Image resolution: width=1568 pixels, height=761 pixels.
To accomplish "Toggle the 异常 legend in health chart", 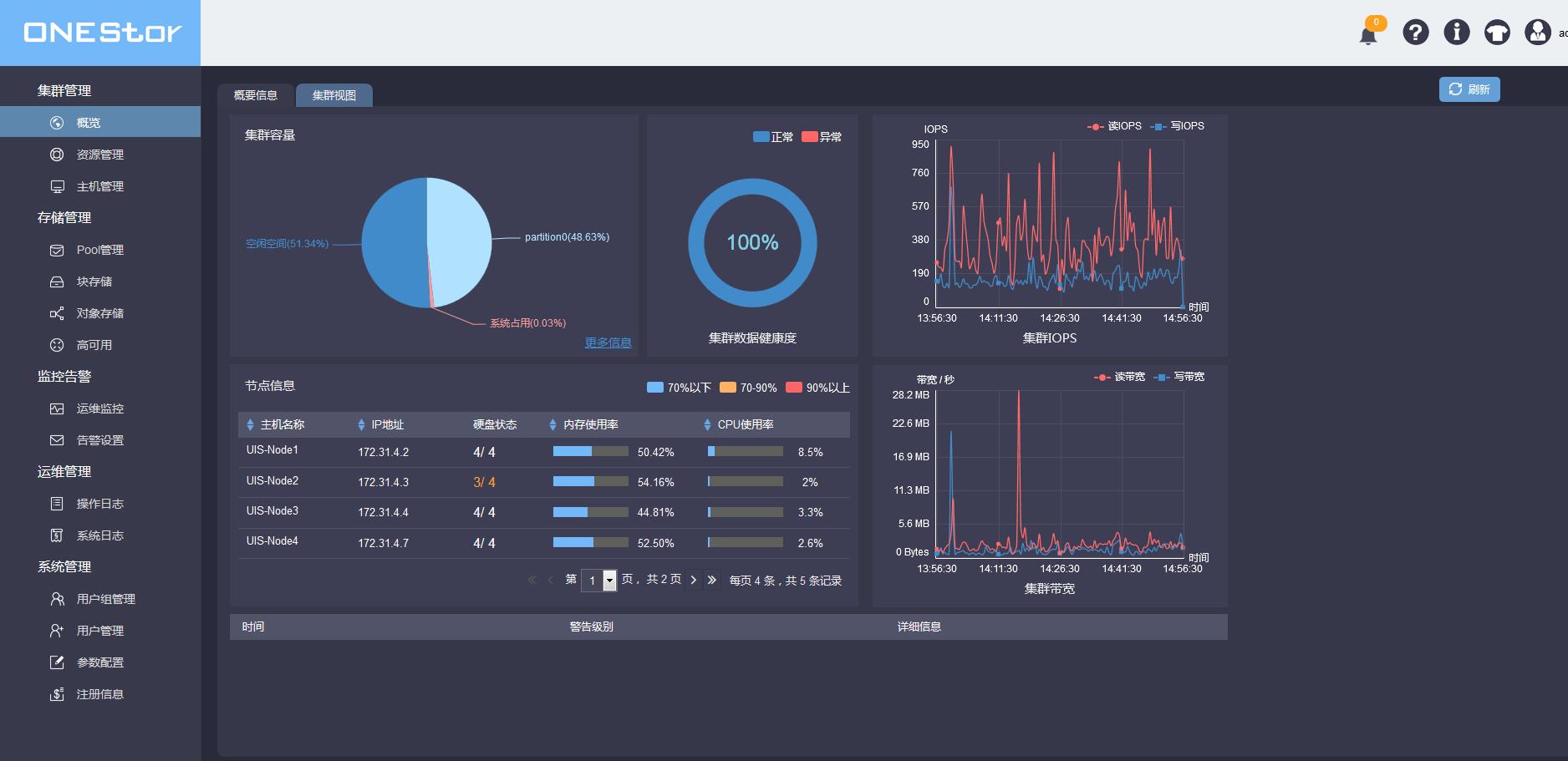I will tap(822, 137).
